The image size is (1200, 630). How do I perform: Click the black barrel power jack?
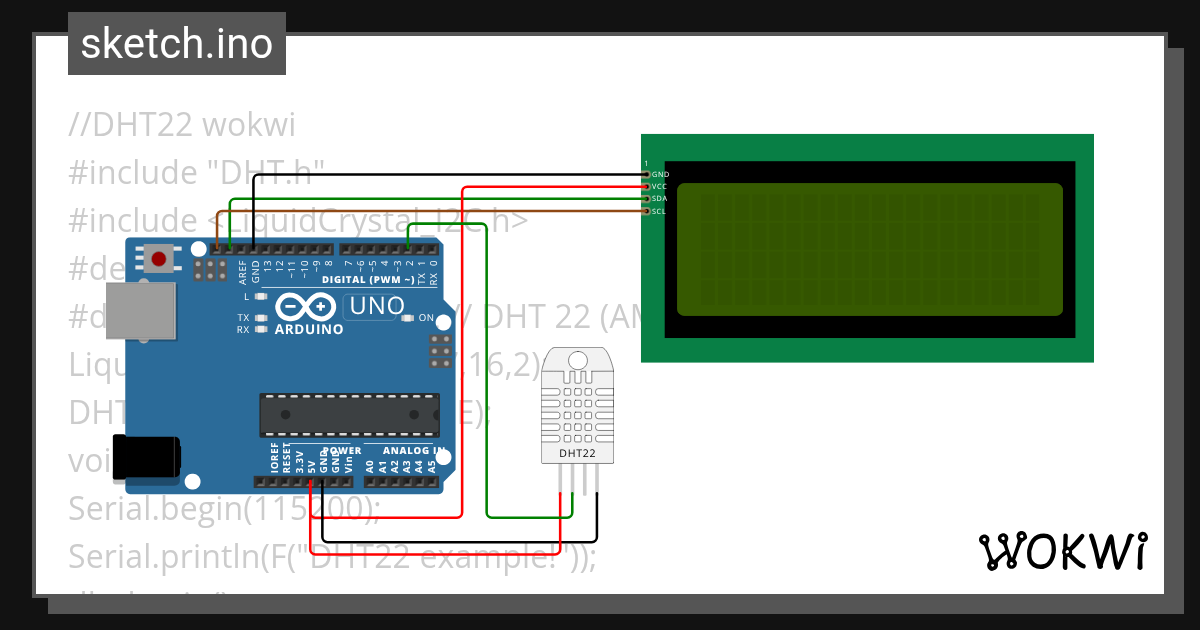pos(145,455)
